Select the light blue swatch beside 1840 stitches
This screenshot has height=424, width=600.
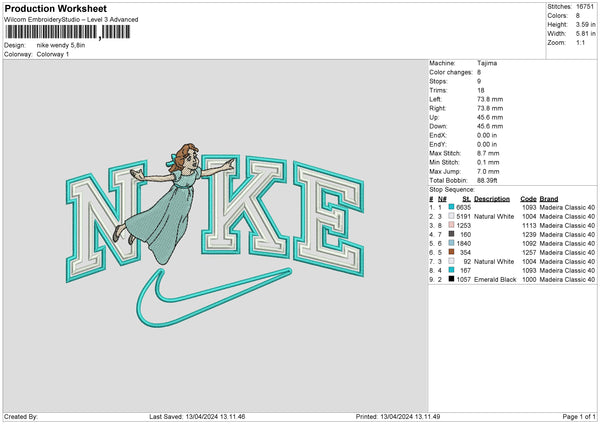coord(452,242)
